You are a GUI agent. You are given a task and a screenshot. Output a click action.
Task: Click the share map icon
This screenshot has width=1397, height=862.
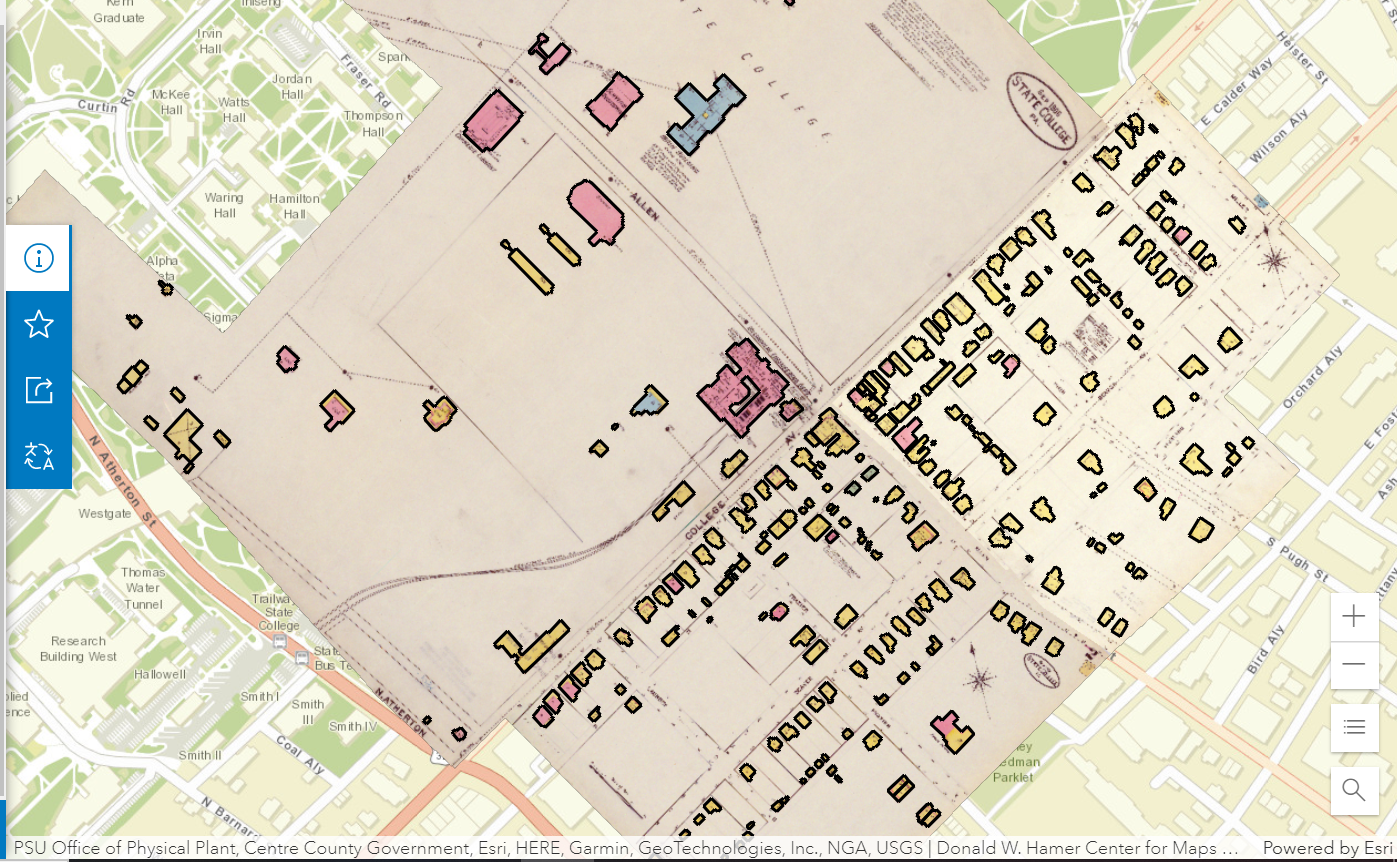click(x=38, y=390)
